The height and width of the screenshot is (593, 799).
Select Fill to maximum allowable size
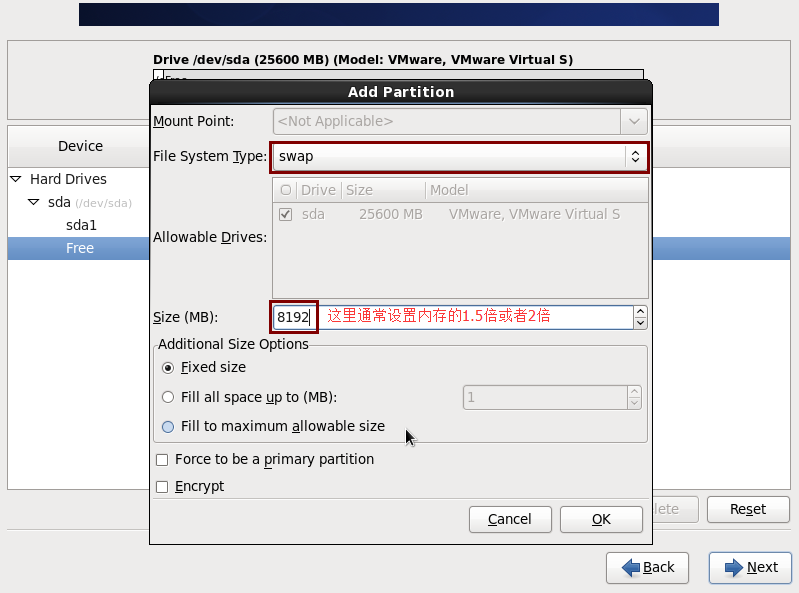168,426
